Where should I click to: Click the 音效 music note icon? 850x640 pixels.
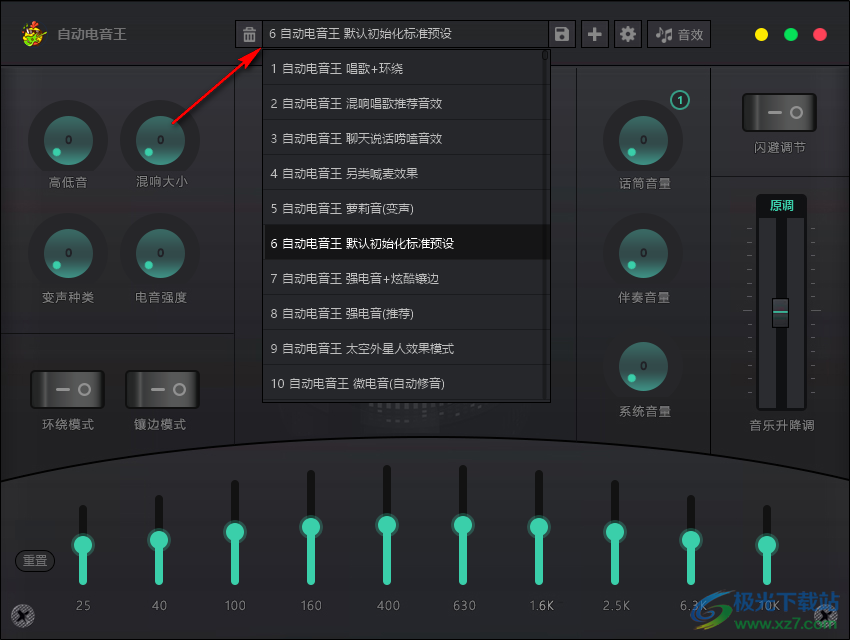pos(678,33)
